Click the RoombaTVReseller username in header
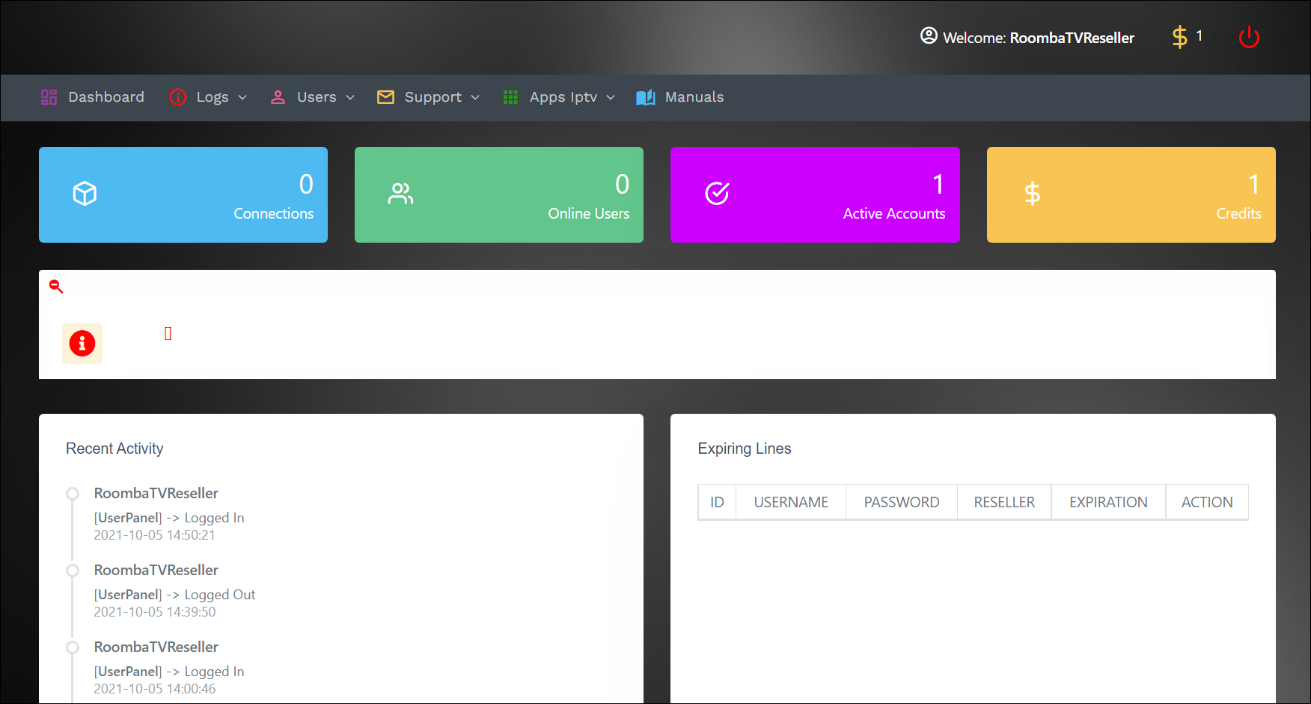The height and width of the screenshot is (704, 1311). coord(1072,38)
